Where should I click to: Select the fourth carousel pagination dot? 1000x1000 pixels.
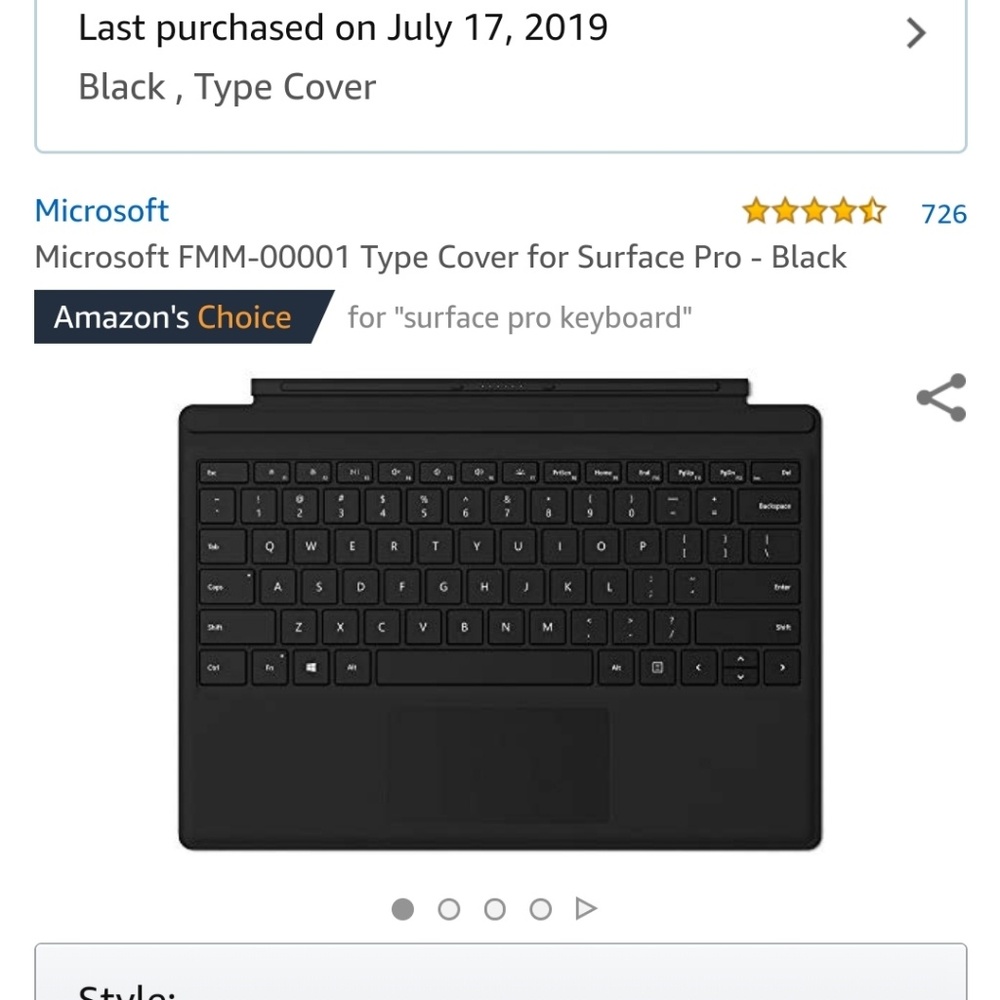coord(541,908)
